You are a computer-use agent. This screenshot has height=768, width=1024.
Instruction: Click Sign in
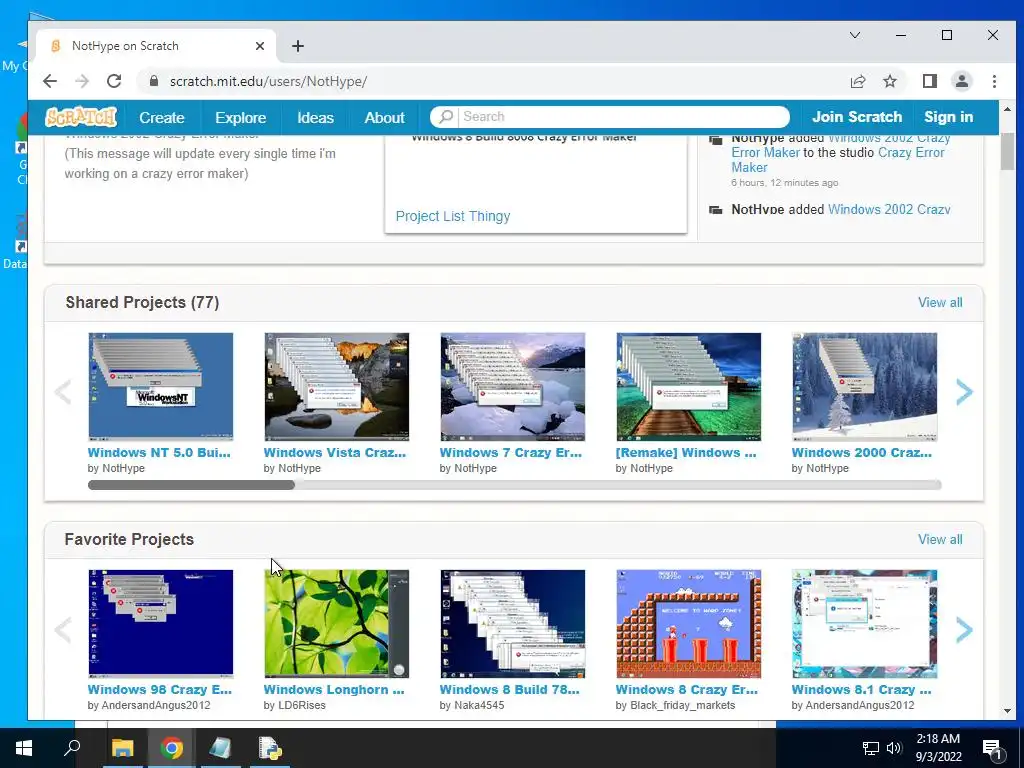click(948, 117)
